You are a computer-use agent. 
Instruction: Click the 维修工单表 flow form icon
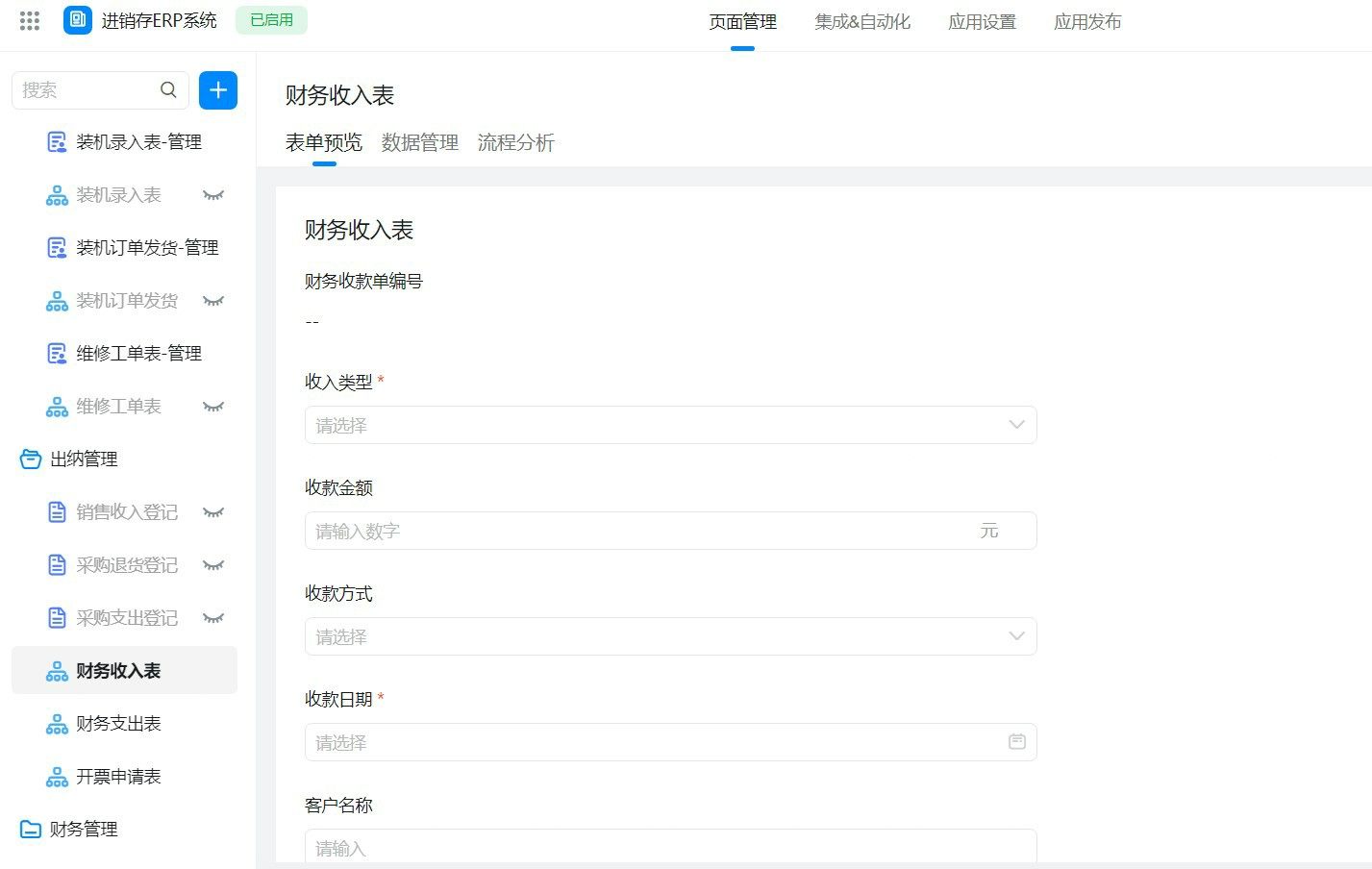[x=57, y=407]
